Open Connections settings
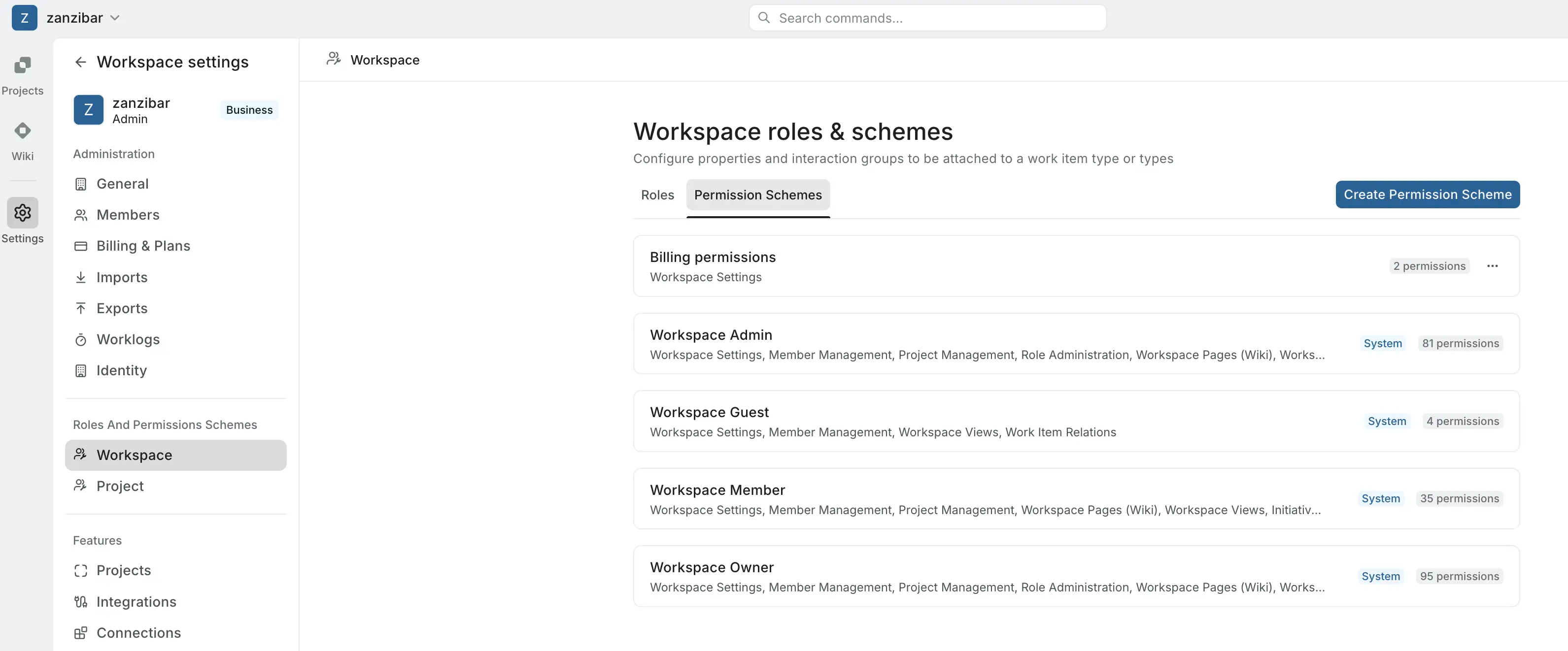The width and height of the screenshot is (1568, 651). tap(137, 633)
